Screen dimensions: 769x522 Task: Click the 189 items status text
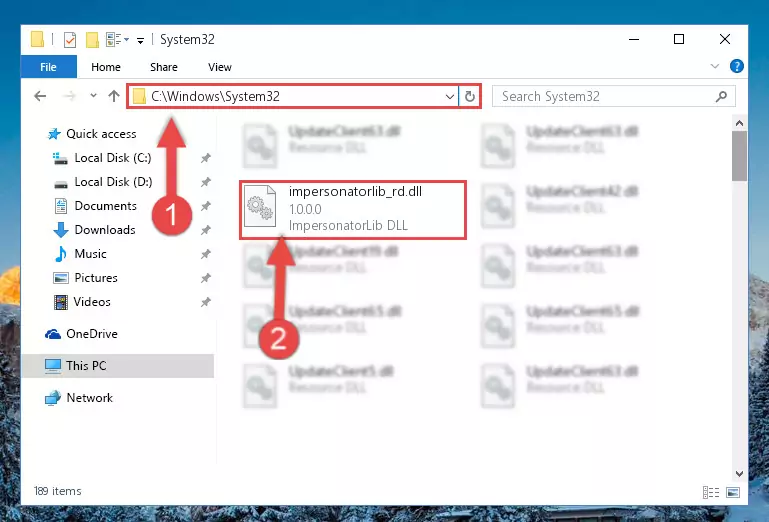tap(57, 491)
